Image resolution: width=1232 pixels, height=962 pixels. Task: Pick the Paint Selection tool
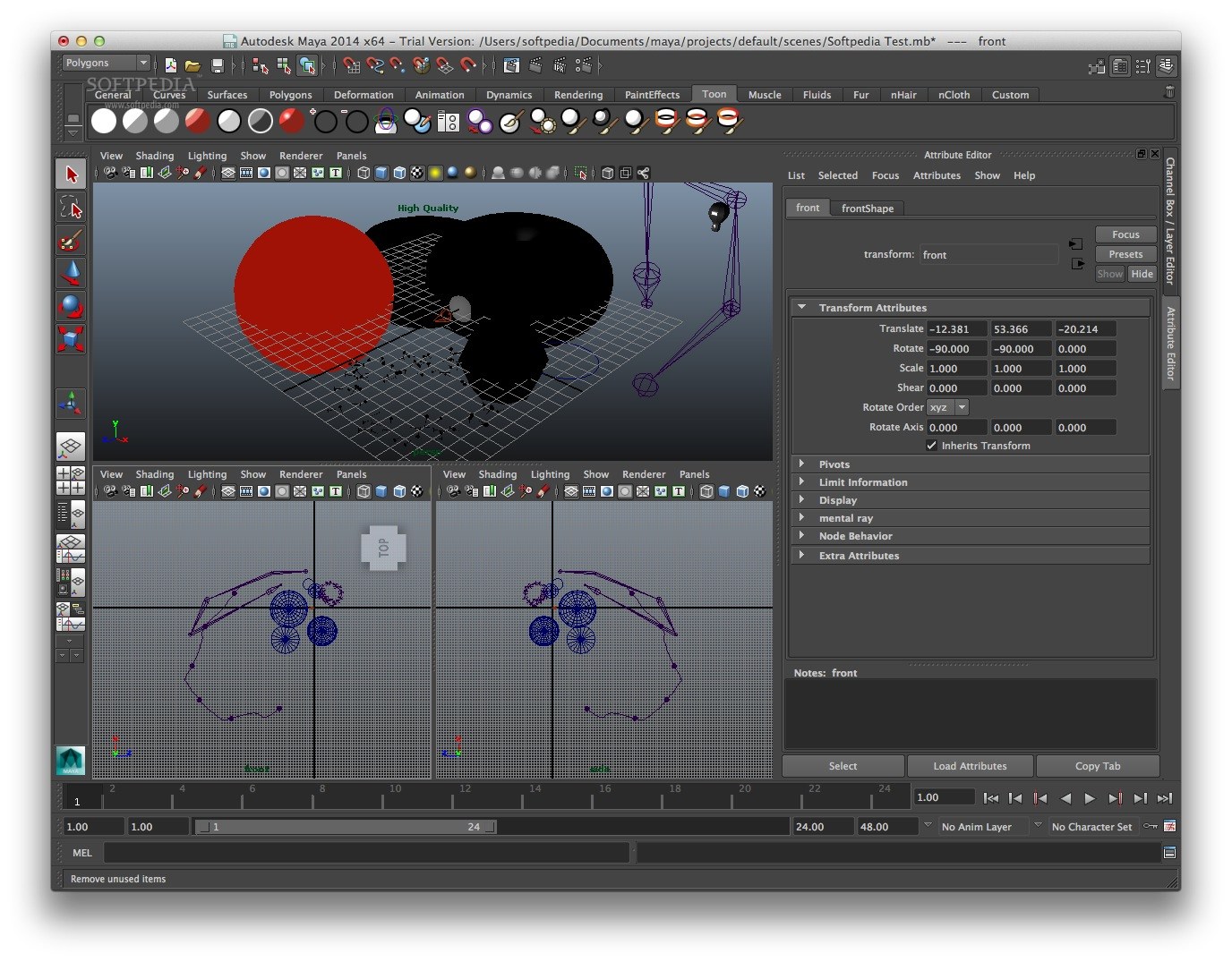click(72, 241)
